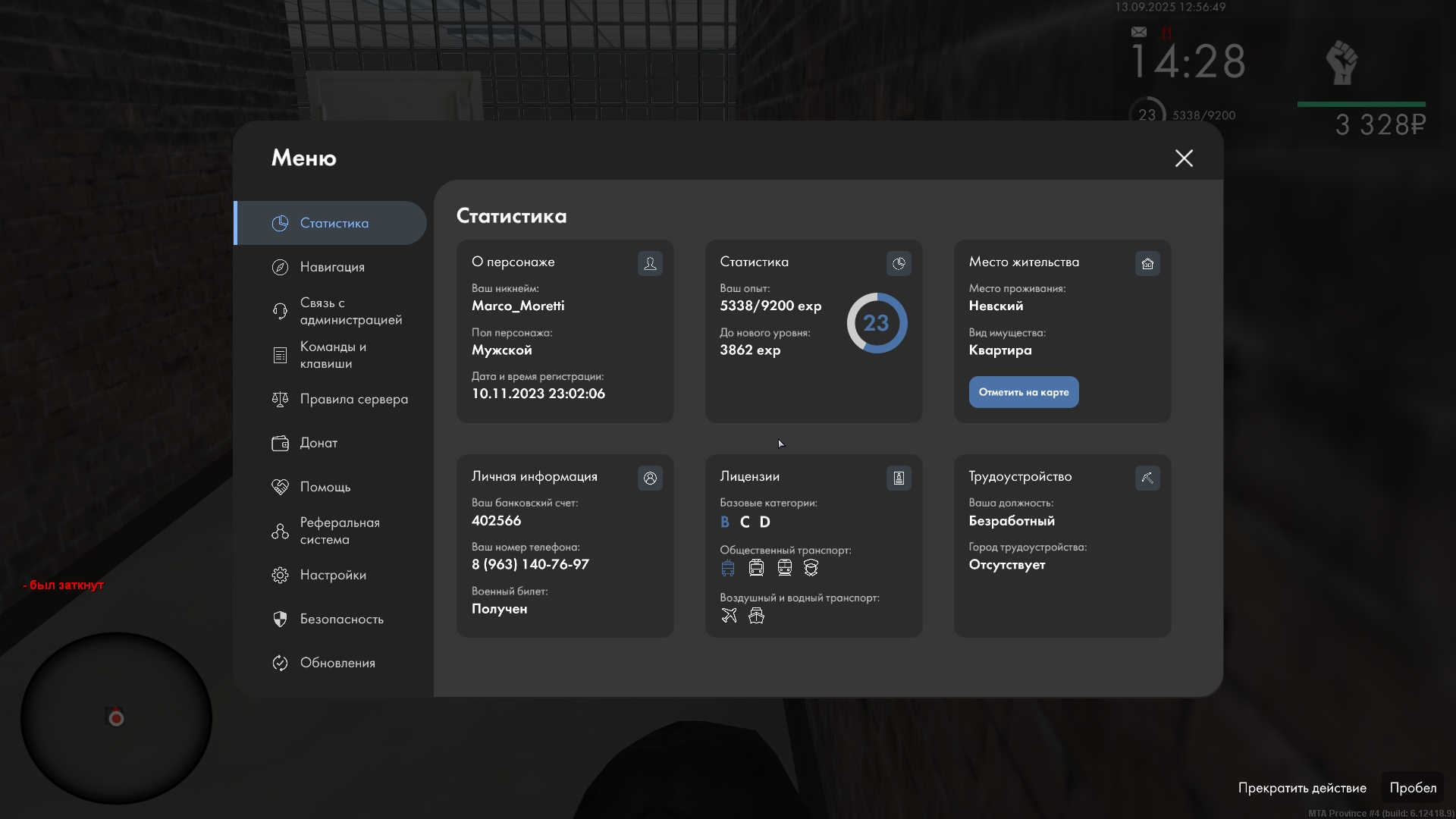Click the profile icon in О персонаже card
Image resolution: width=1456 pixels, height=819 pixels.
(x=650, y=263)
